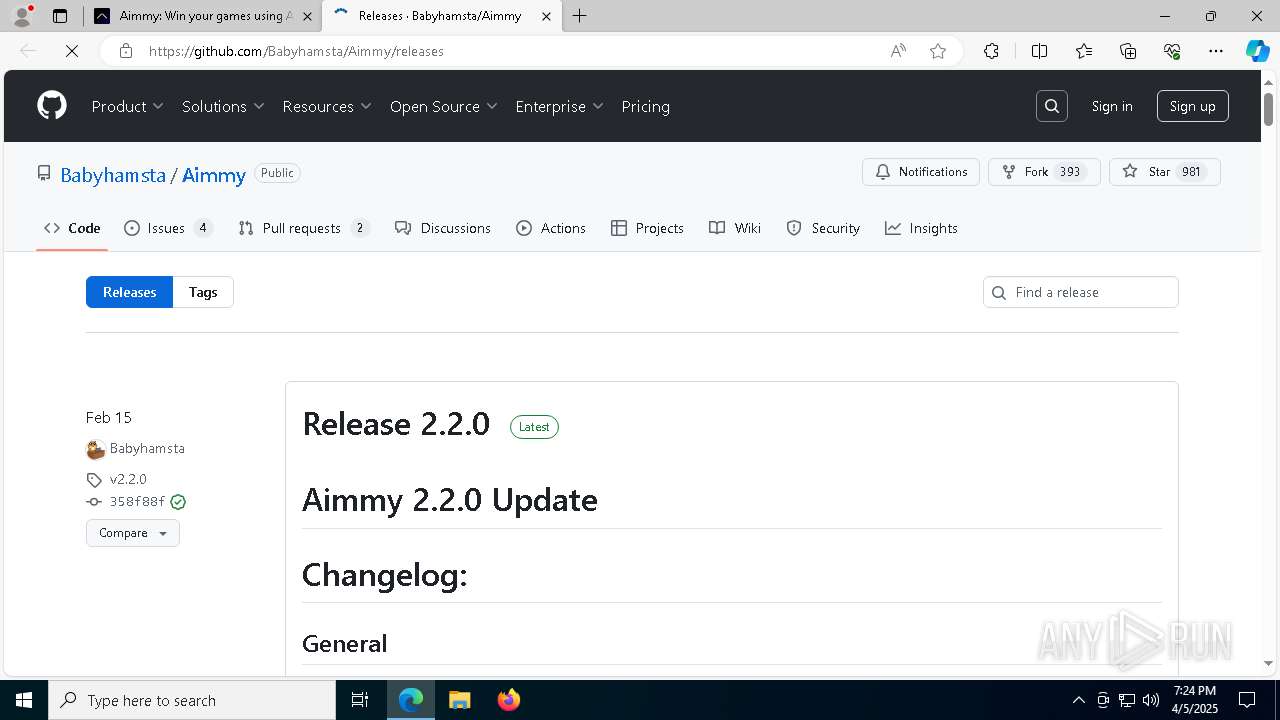Viewport: 1280px width, 720px height.
Task: Expand the Enterprise menu
Action: pyautogui.click(x=560, y=106)
